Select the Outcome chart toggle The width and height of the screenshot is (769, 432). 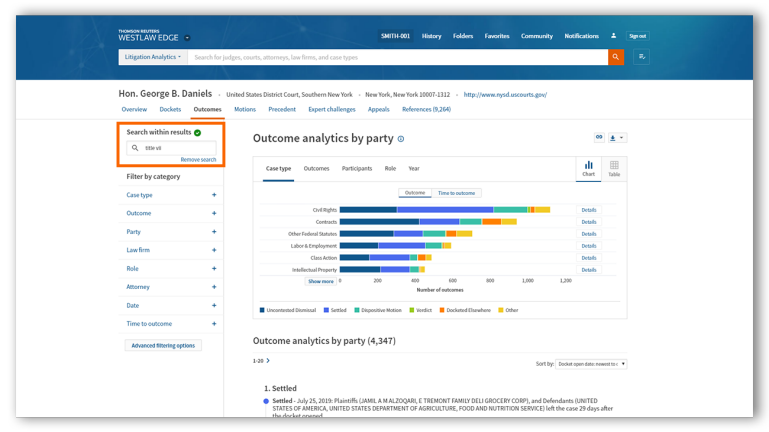click(x=415, y=192)
